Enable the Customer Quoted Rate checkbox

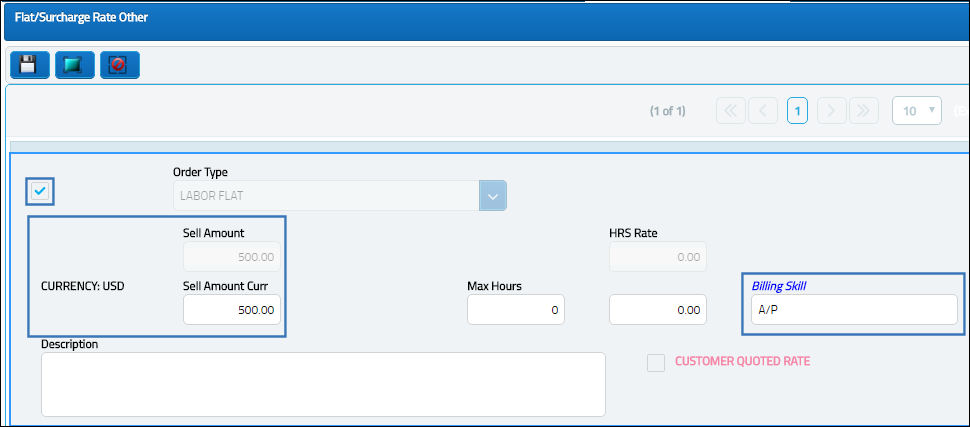[x=656, y=363]
